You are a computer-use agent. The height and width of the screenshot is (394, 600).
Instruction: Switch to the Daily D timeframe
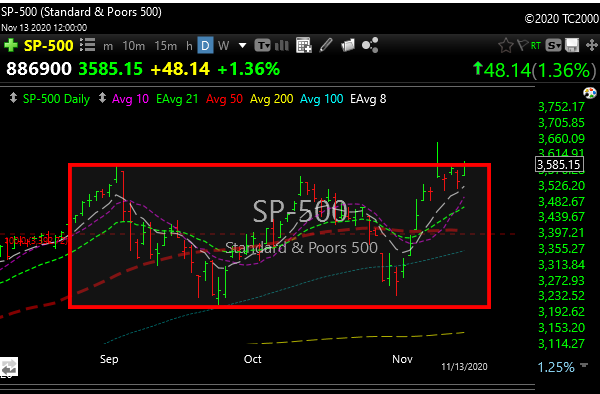pyautogui.click(x=205, y=46)
